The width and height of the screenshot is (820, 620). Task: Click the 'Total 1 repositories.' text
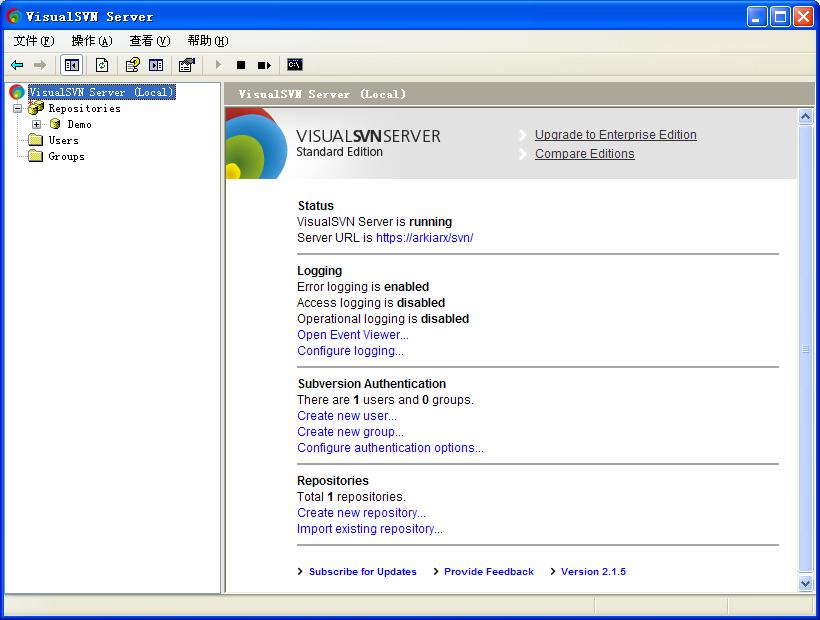[x=351, y=497]
